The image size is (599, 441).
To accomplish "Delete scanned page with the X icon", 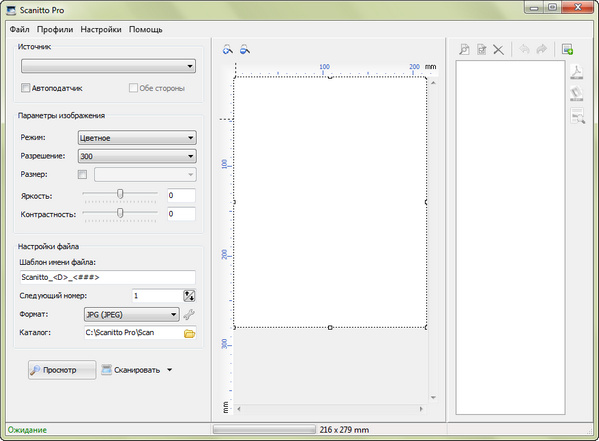I will 498,50.
